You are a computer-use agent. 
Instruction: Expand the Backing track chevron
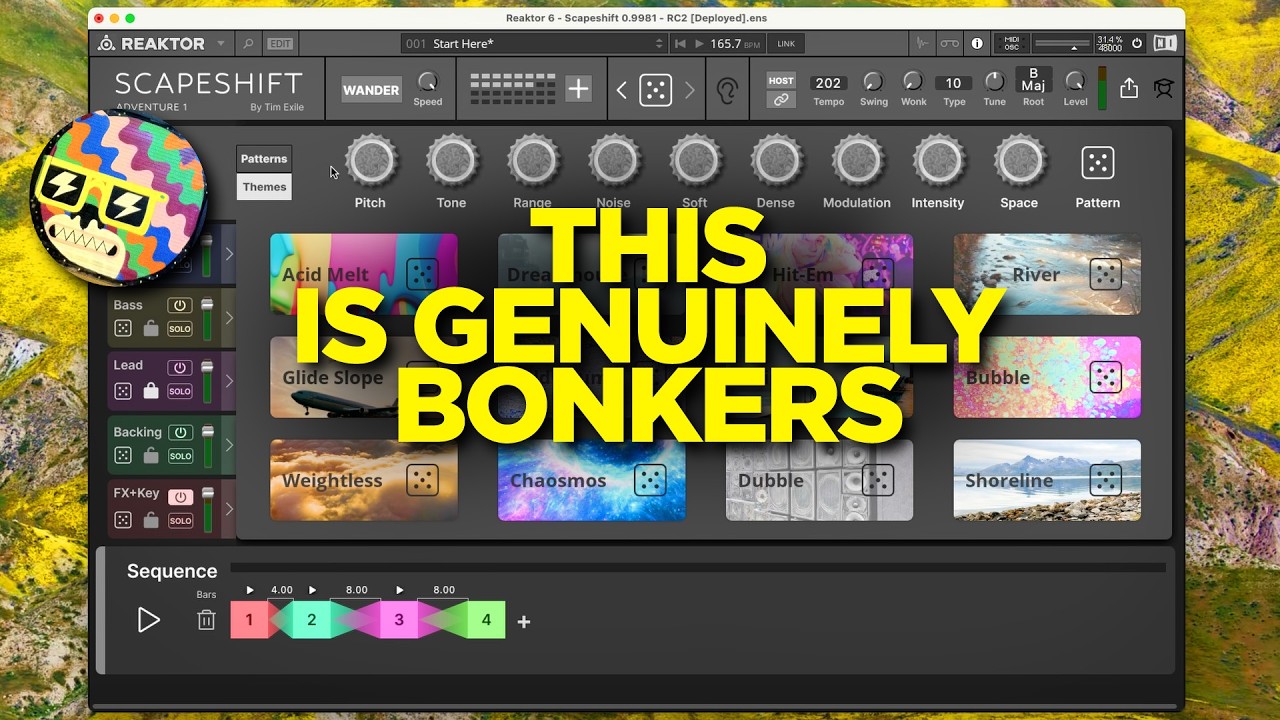point(228,444)
